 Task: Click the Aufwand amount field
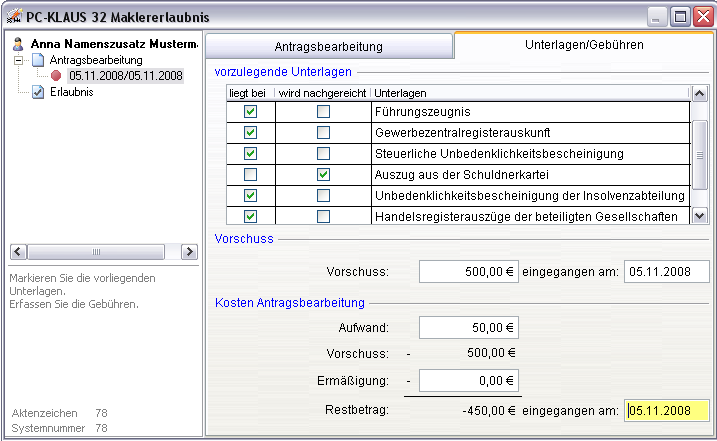tap(468, 327)
